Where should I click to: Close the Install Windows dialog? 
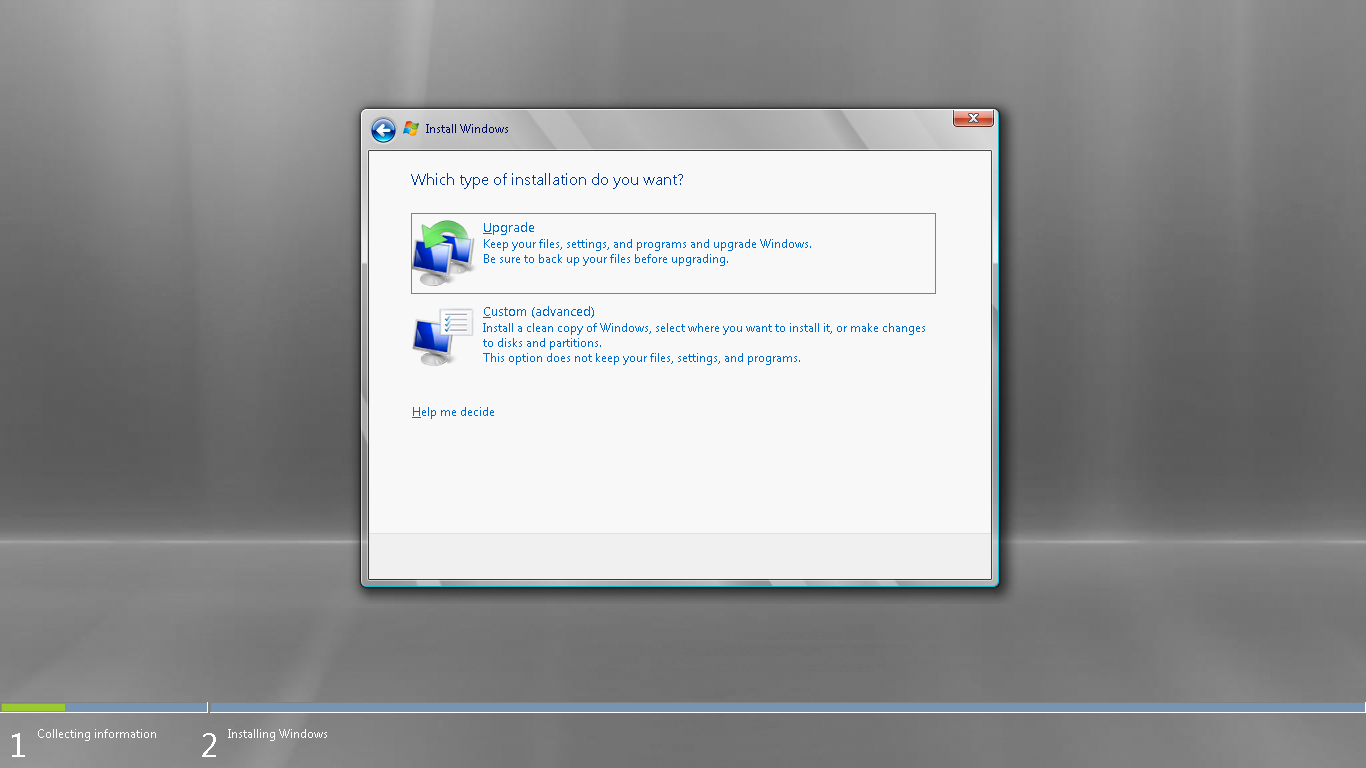click(973, 118)
